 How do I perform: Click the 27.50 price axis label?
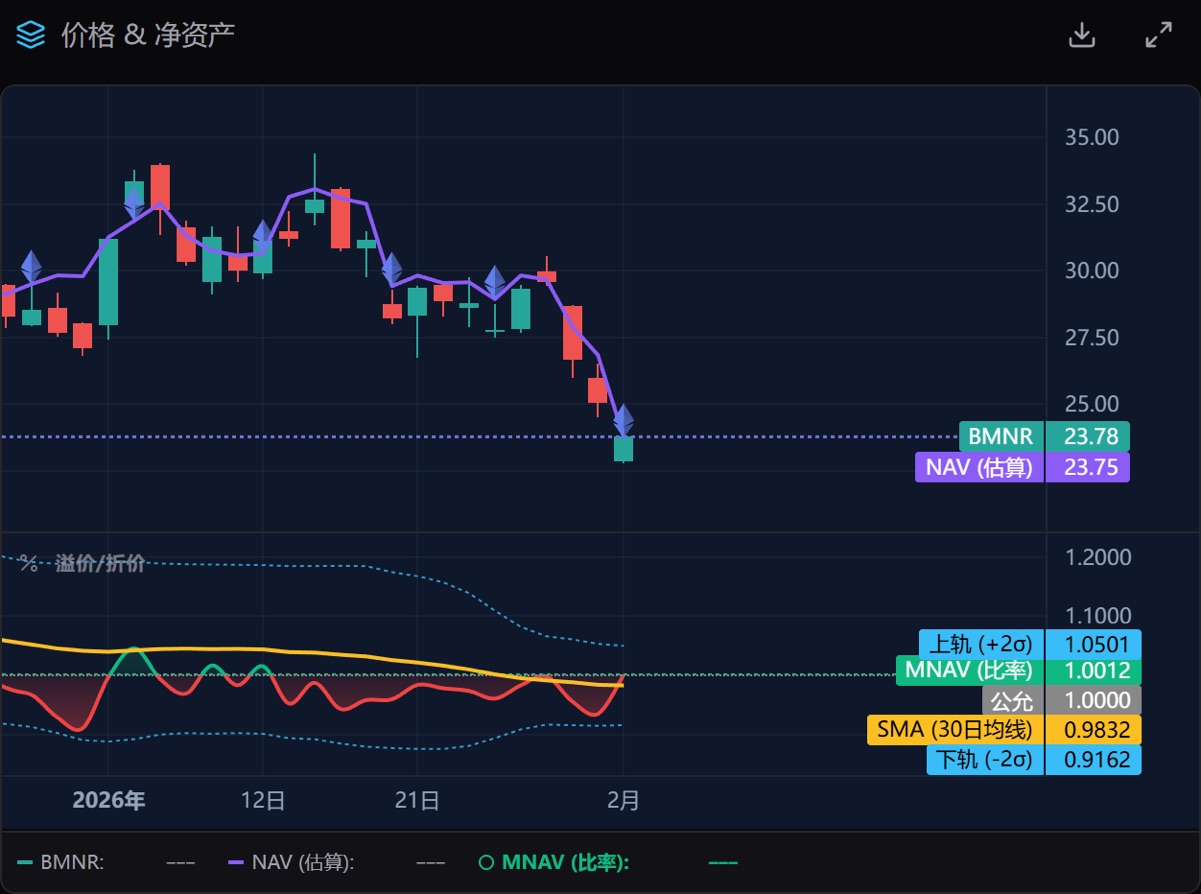coord(1090,337)
